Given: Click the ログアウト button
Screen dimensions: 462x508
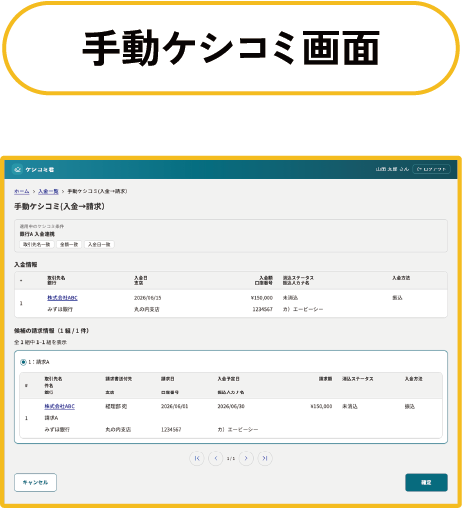Looking at the screenshot, I should pos(431,169).
